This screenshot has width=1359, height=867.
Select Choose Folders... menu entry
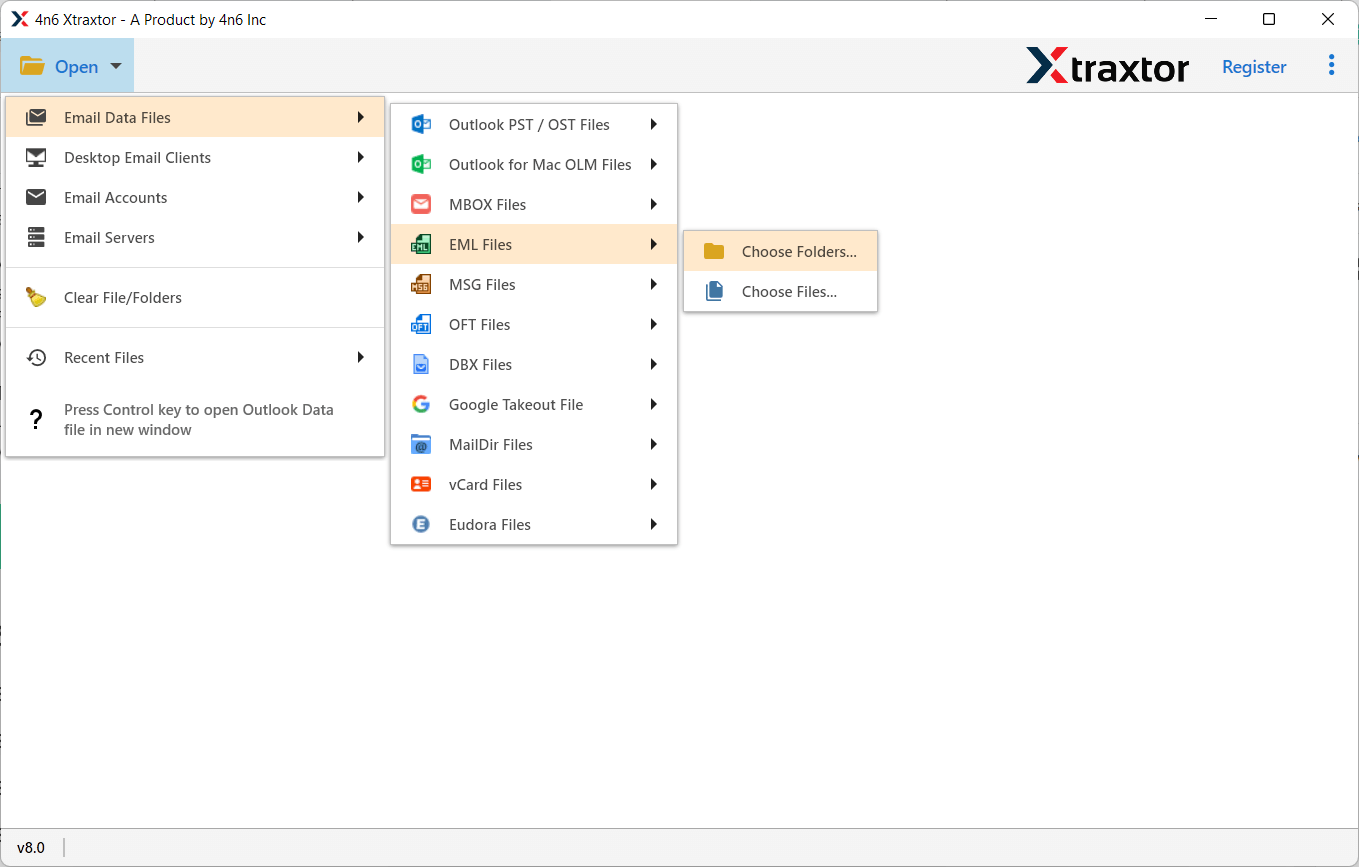(780, 251)
